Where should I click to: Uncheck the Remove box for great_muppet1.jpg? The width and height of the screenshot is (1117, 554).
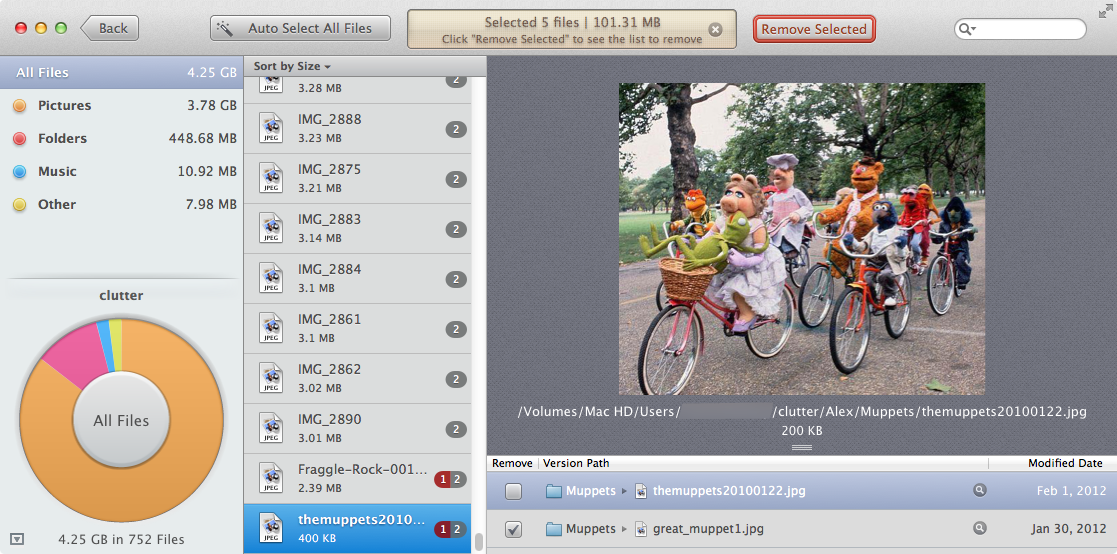tap(513, 529)
